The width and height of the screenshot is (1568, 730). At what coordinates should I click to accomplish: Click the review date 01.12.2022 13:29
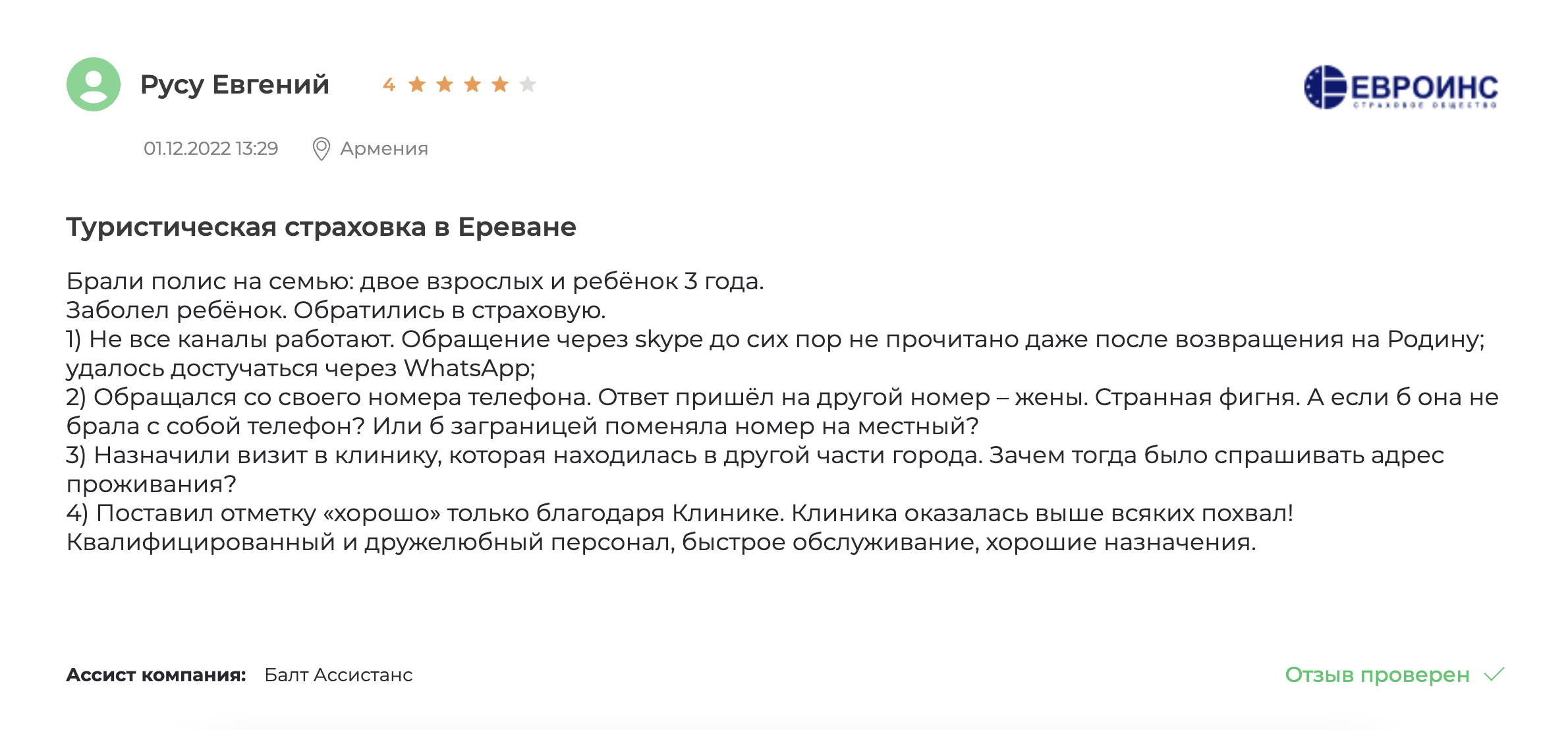[211, 148]
